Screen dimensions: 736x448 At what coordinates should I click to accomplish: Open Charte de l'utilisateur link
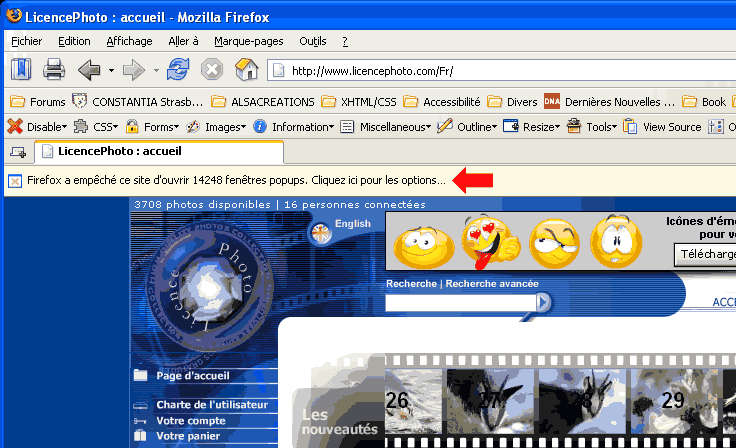click(212, 405)
